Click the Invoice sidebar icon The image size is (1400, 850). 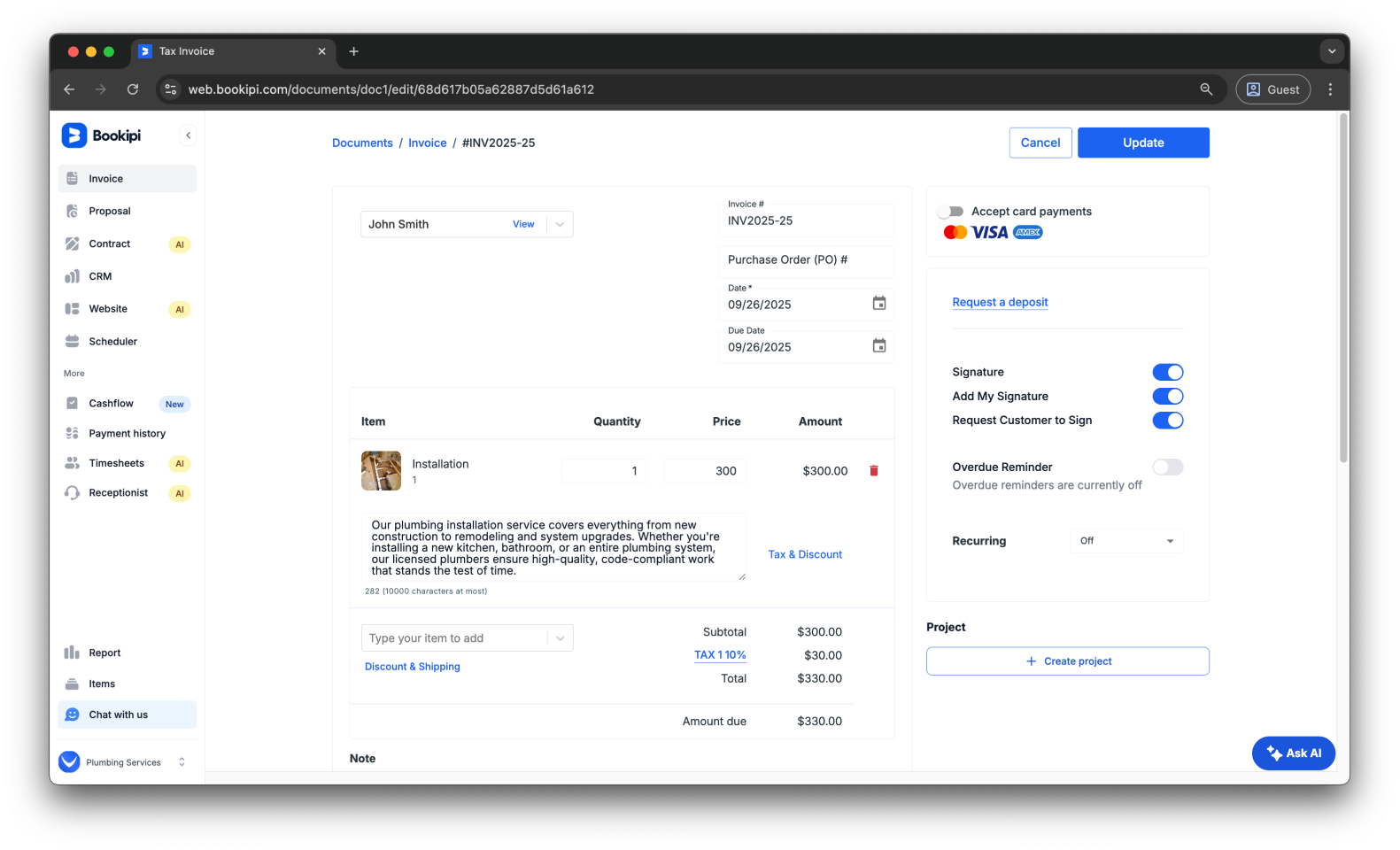tap(73, 179)
